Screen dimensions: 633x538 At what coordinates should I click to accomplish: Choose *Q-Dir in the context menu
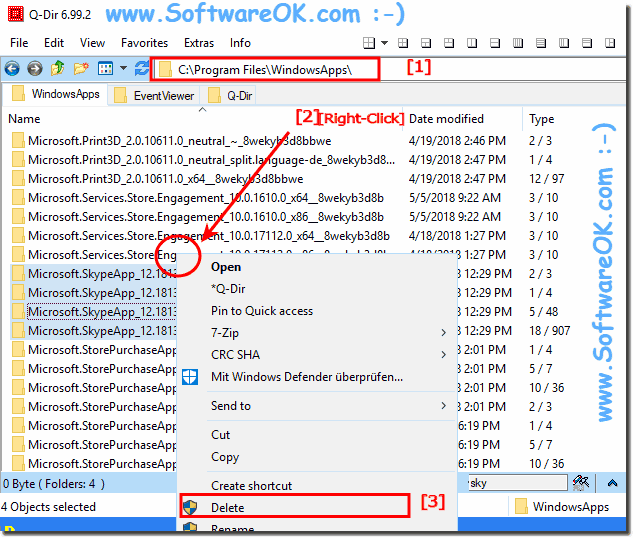pyautogui.click(x=228, y=289)
